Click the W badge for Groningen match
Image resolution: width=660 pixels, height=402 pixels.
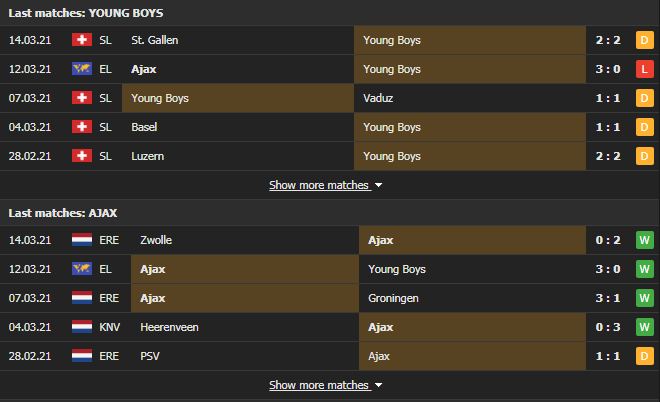pos(644,298)
